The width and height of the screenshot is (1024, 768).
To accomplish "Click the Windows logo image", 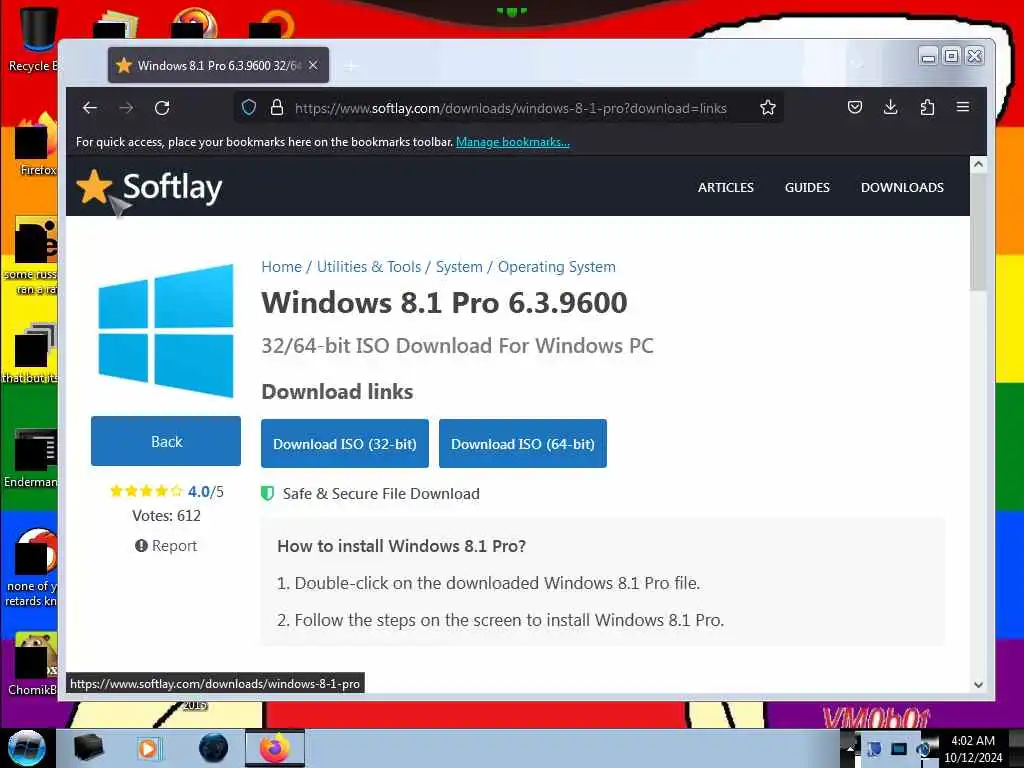I will point(166,330).
